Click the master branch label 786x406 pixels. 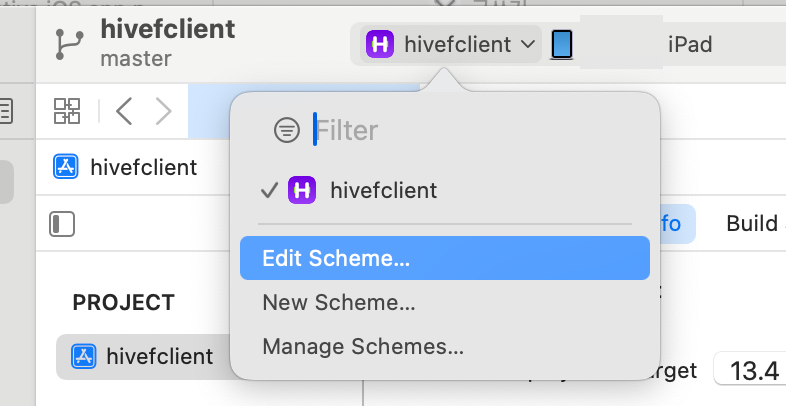point(136,59)
